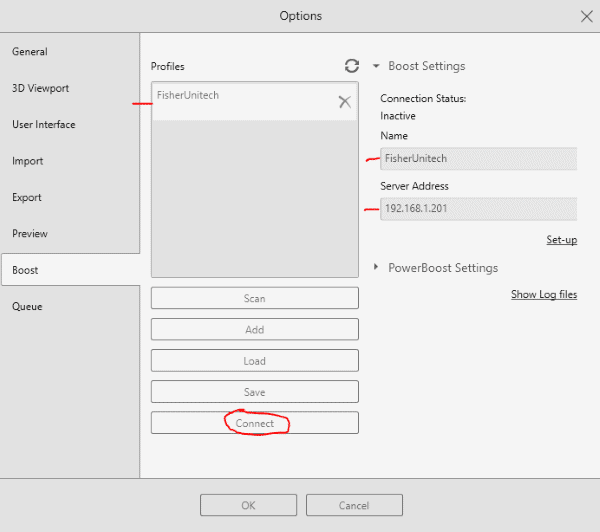
Task: Click the Inactive connection status text
Action: [x=398, y=116]
